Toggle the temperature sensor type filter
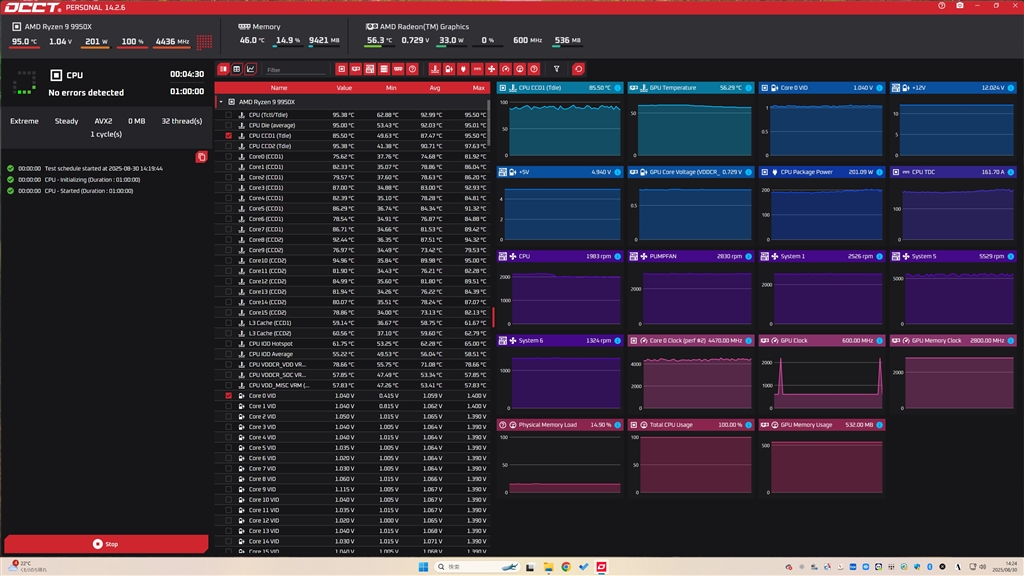The width and height of the screenshot is (1024, 576). coord(435,69)
